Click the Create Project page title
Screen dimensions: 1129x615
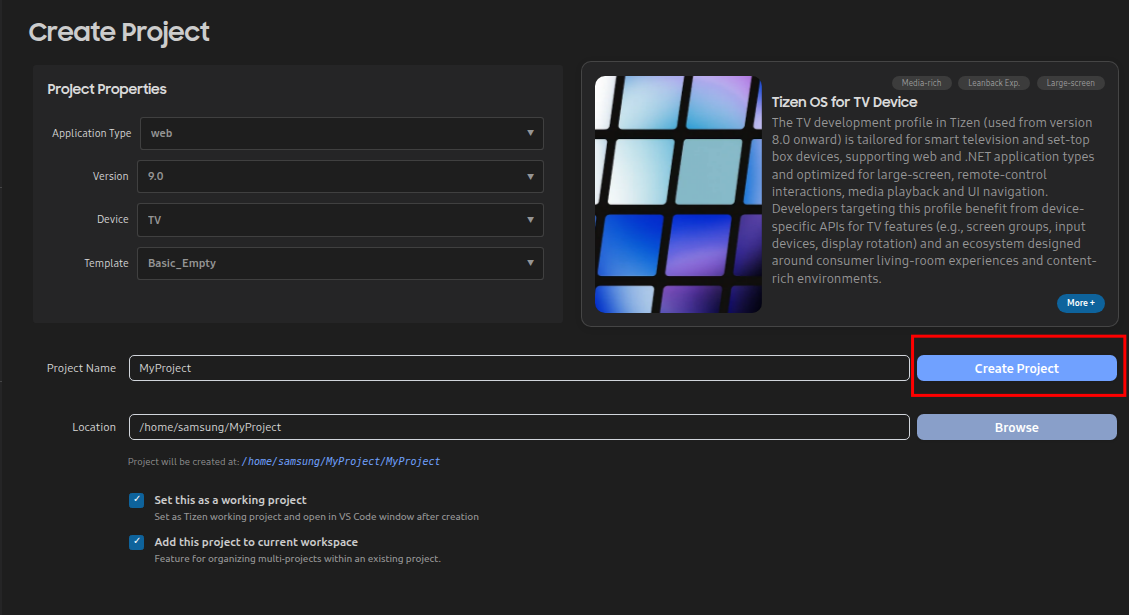click(x=119, y=32)
